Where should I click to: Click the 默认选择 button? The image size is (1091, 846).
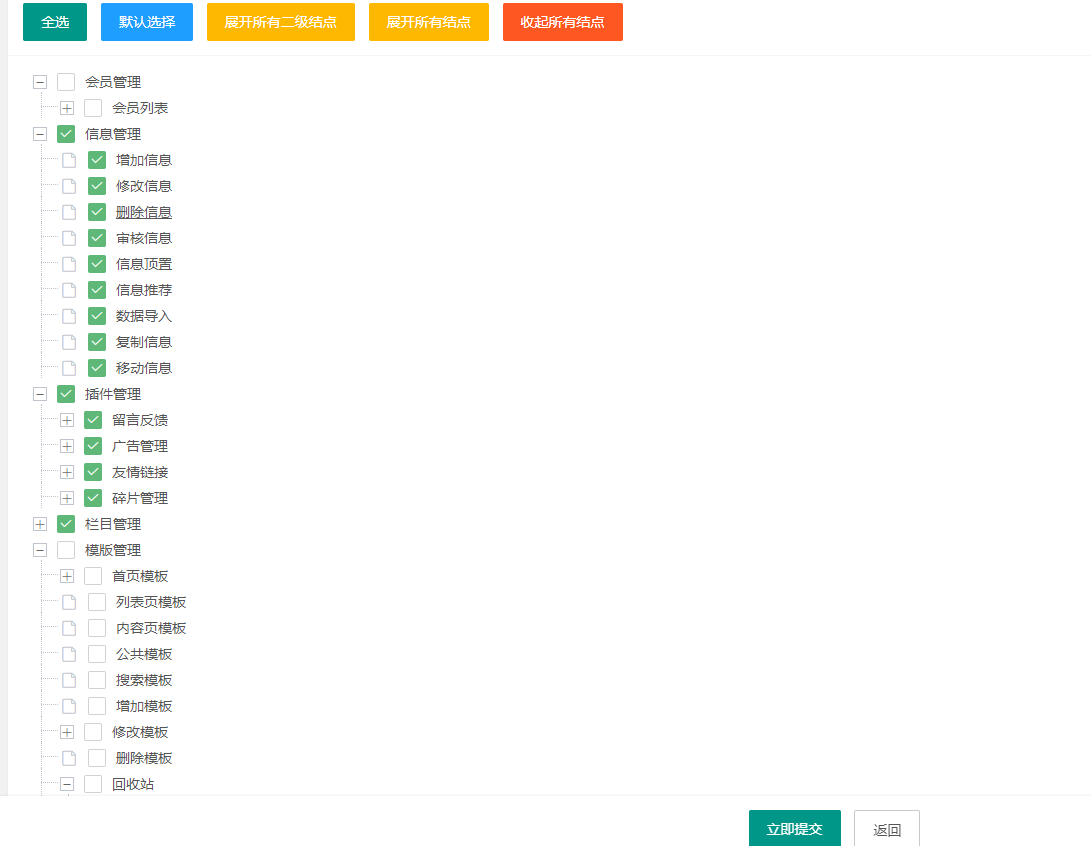(147, 22)
